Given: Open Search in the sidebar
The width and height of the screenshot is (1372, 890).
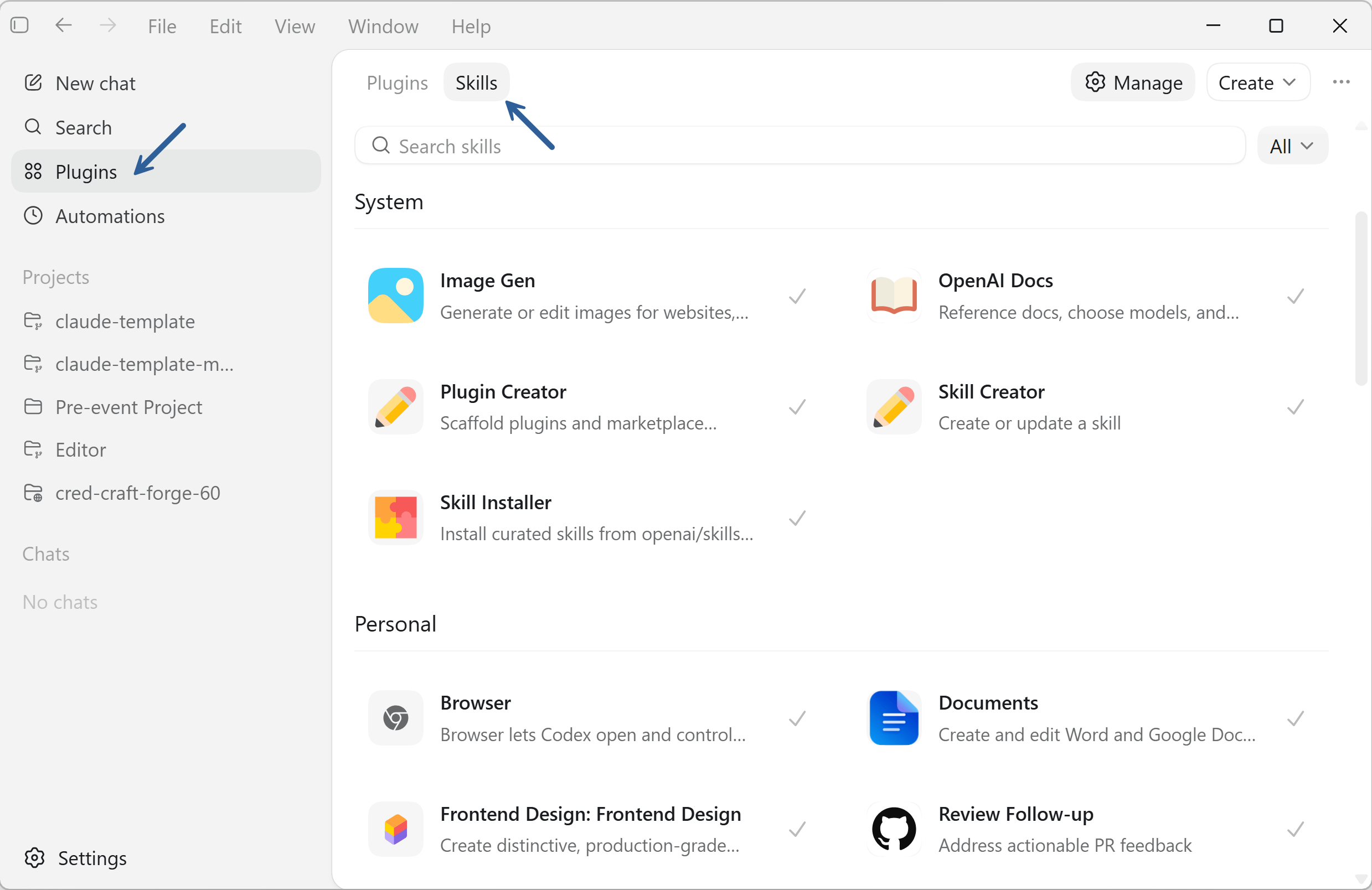Looking at the screenshot, I should coord(166,127).
